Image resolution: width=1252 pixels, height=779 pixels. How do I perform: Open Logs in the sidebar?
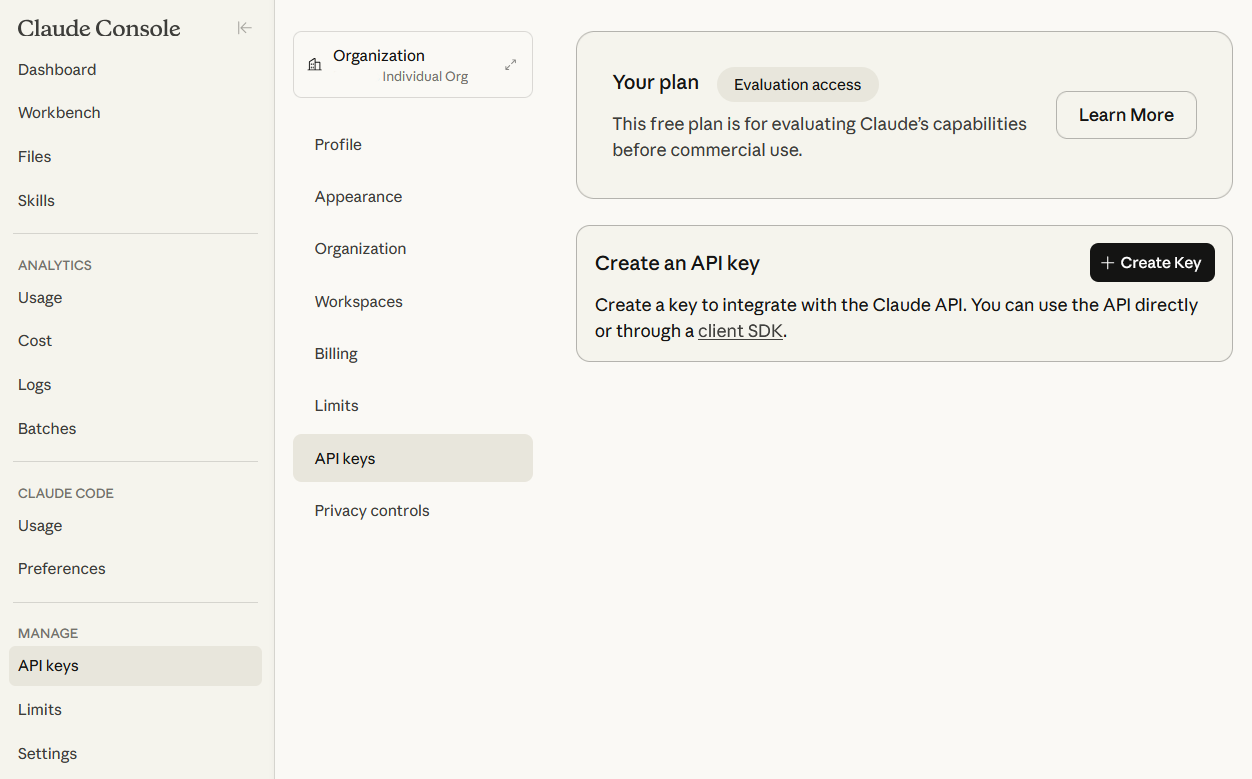(x=34, y=385)
